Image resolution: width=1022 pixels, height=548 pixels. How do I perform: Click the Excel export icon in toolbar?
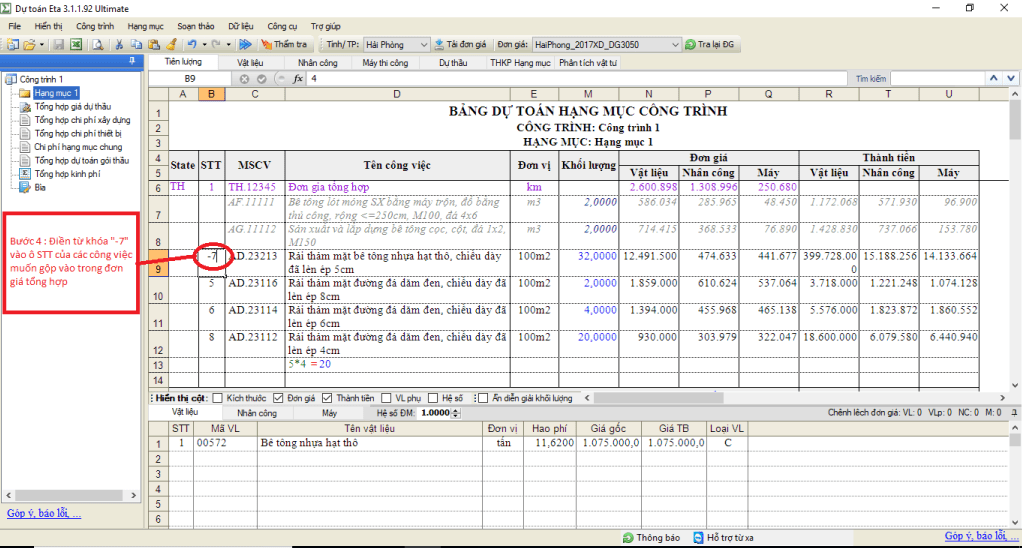76,45
